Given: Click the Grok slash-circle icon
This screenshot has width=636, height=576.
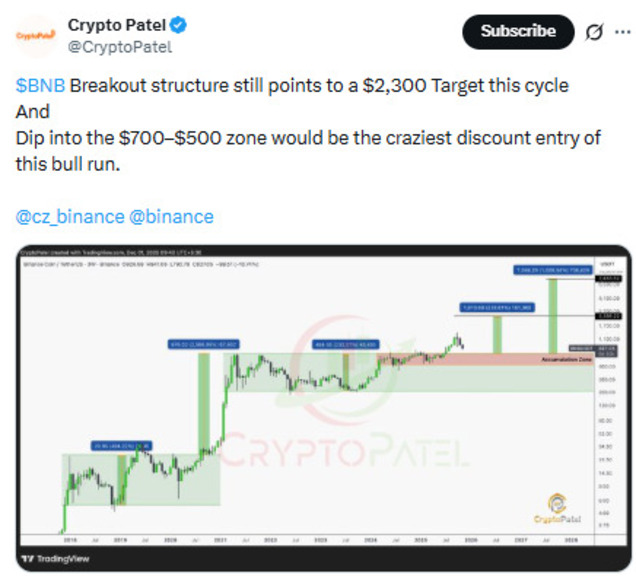Looking at the screenshot, I should [592, 32].
